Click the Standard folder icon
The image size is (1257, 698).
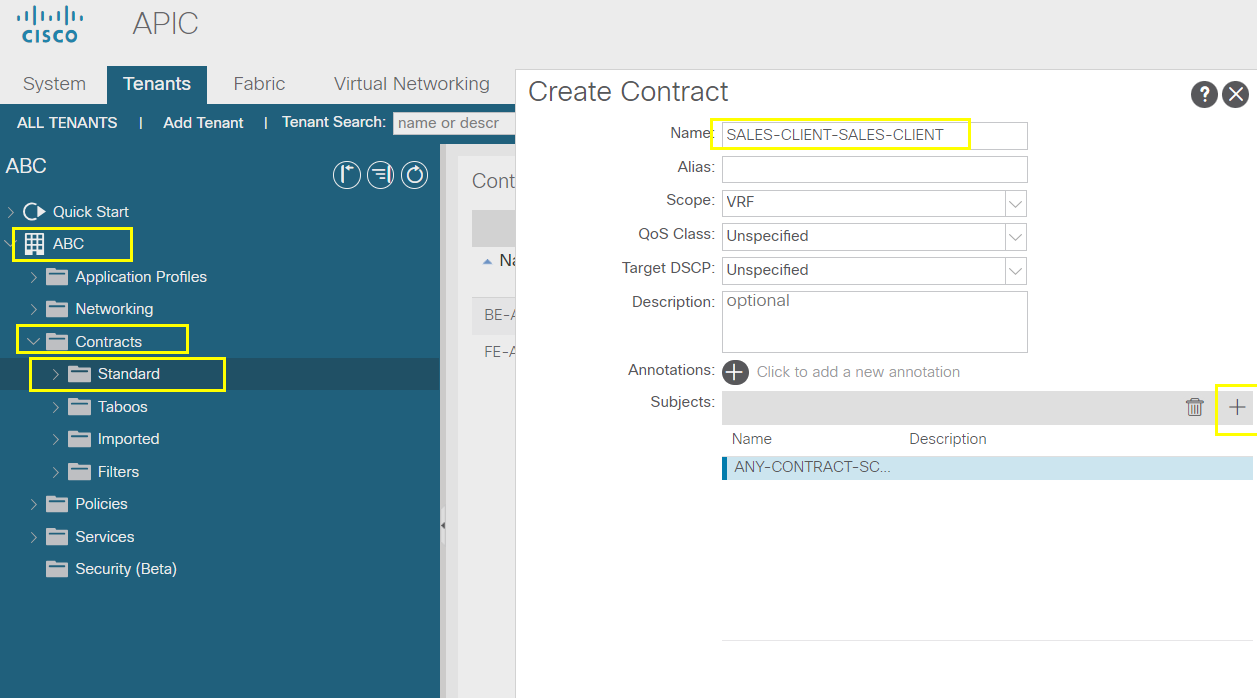(79, 373)
